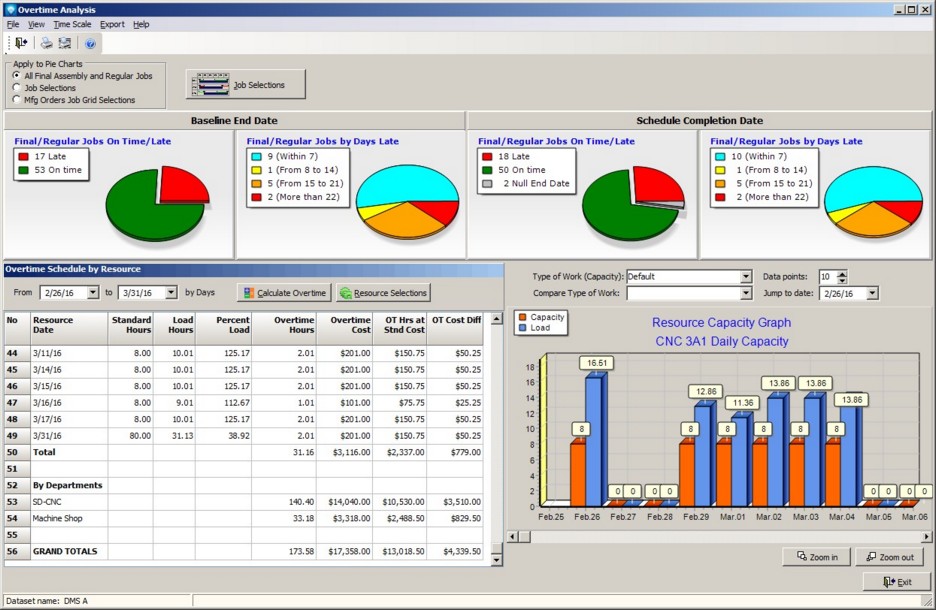Choose Mfg Orders Job Grid Selections option

coord(17,100)
